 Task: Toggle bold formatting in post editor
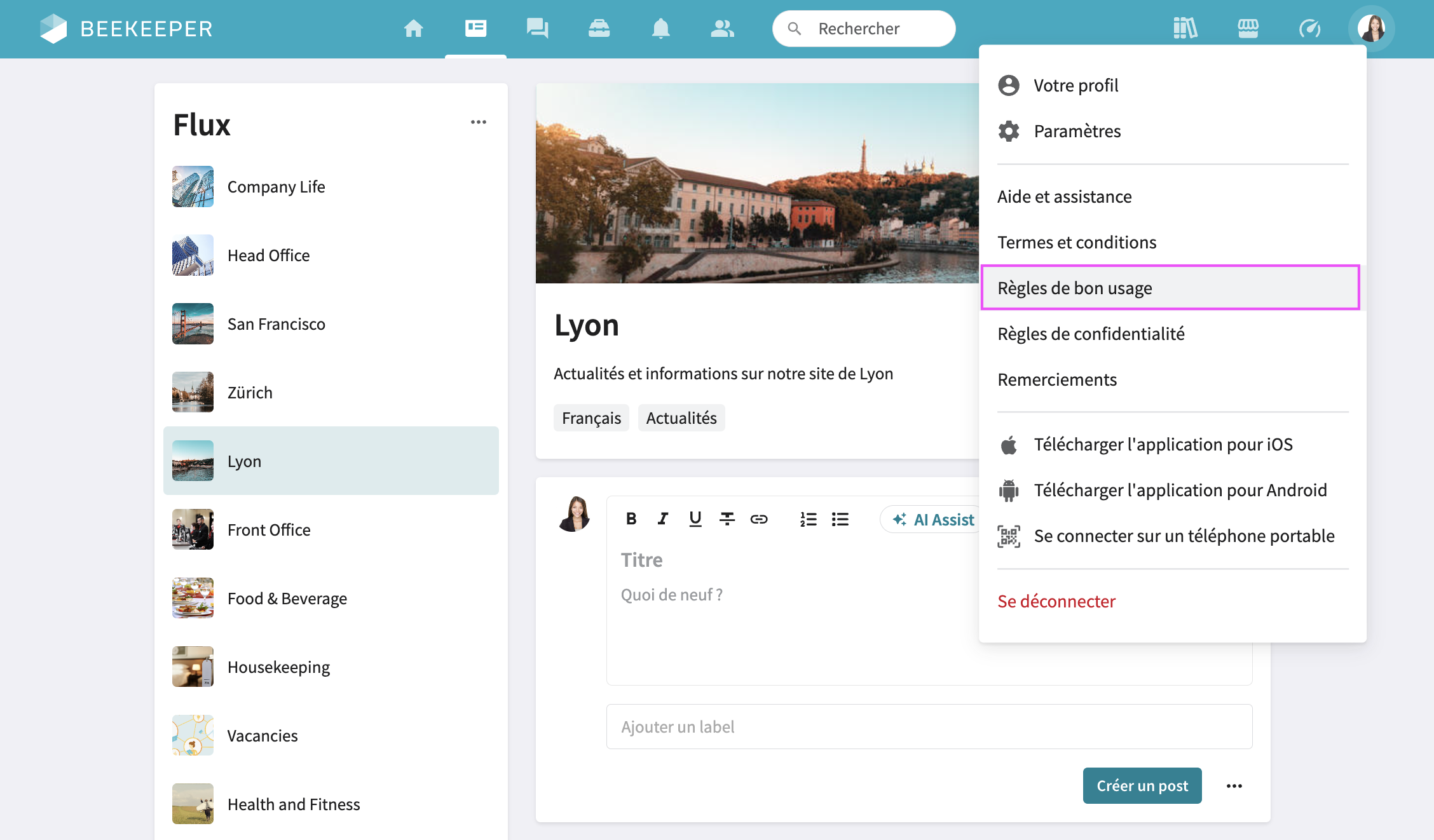pyautogui.click(x=631, y=519)
